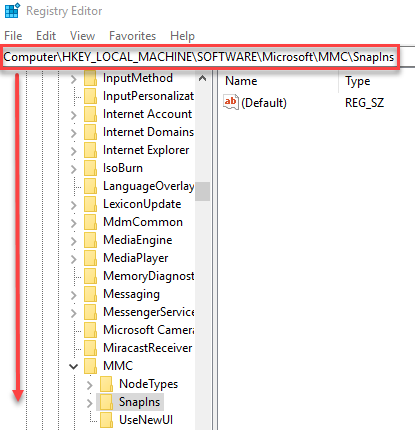Select the IsoBurn folder icon
415x430 pixels.
coord(90,168)
